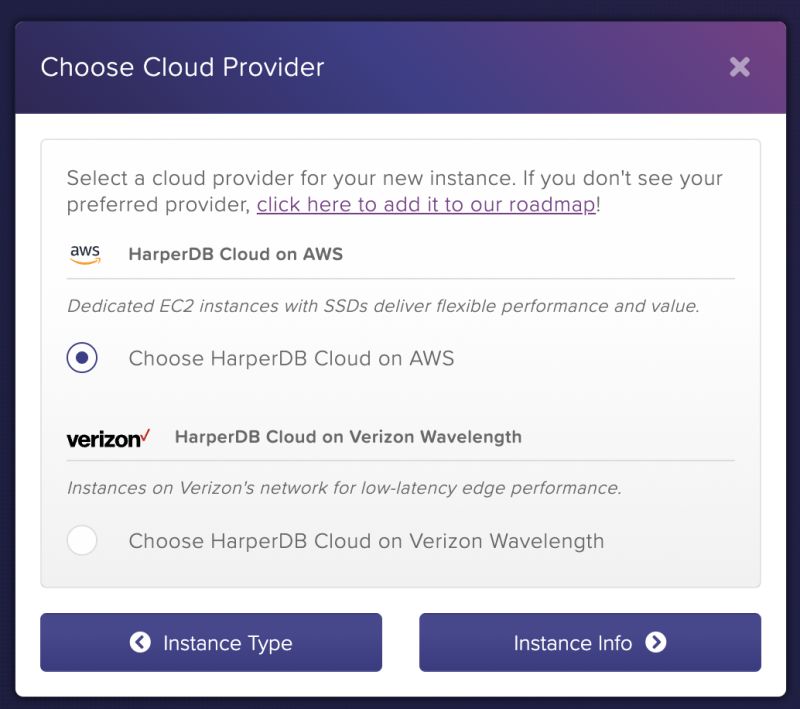Click the left chevron icon on Instance Type
Image resolution: width=800 pixels, height=709 pixels.
tap(141, 643)
